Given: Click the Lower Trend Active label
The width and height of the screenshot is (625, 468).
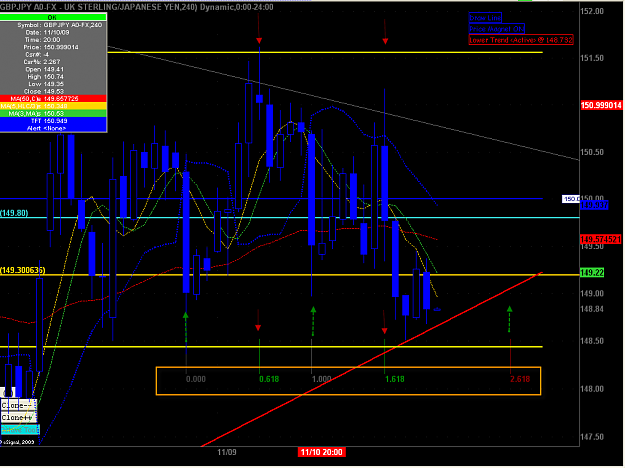Looking at the screenshot, I should tap(521, 40).
